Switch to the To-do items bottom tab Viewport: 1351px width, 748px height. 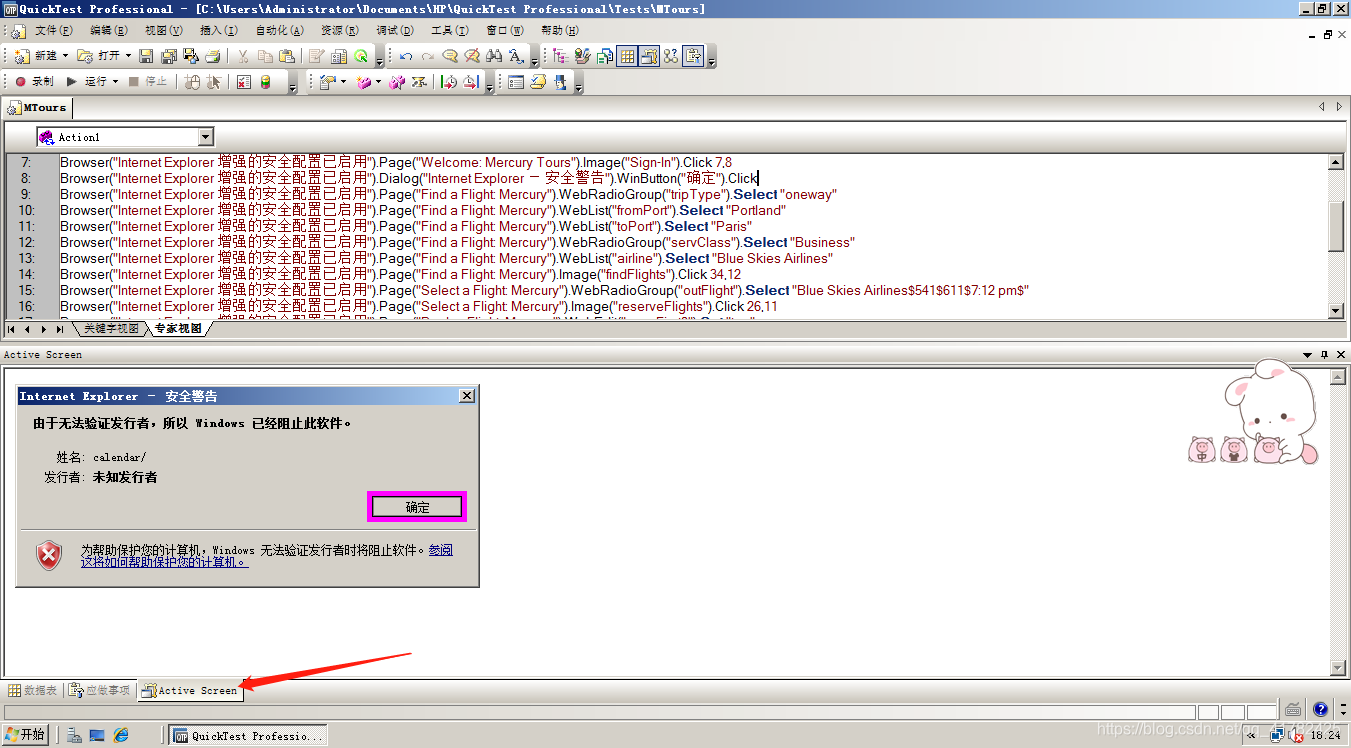[99, 690]
